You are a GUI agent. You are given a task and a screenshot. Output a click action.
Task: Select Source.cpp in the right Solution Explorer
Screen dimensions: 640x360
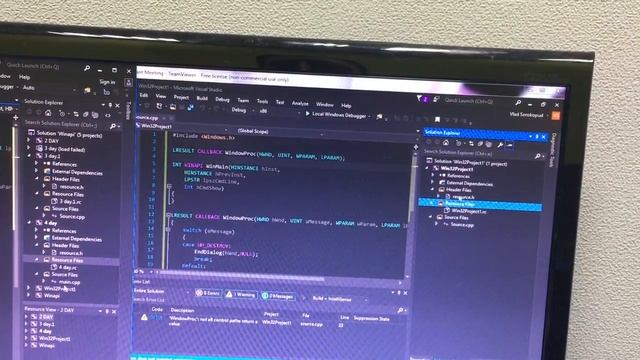point(461,224)
